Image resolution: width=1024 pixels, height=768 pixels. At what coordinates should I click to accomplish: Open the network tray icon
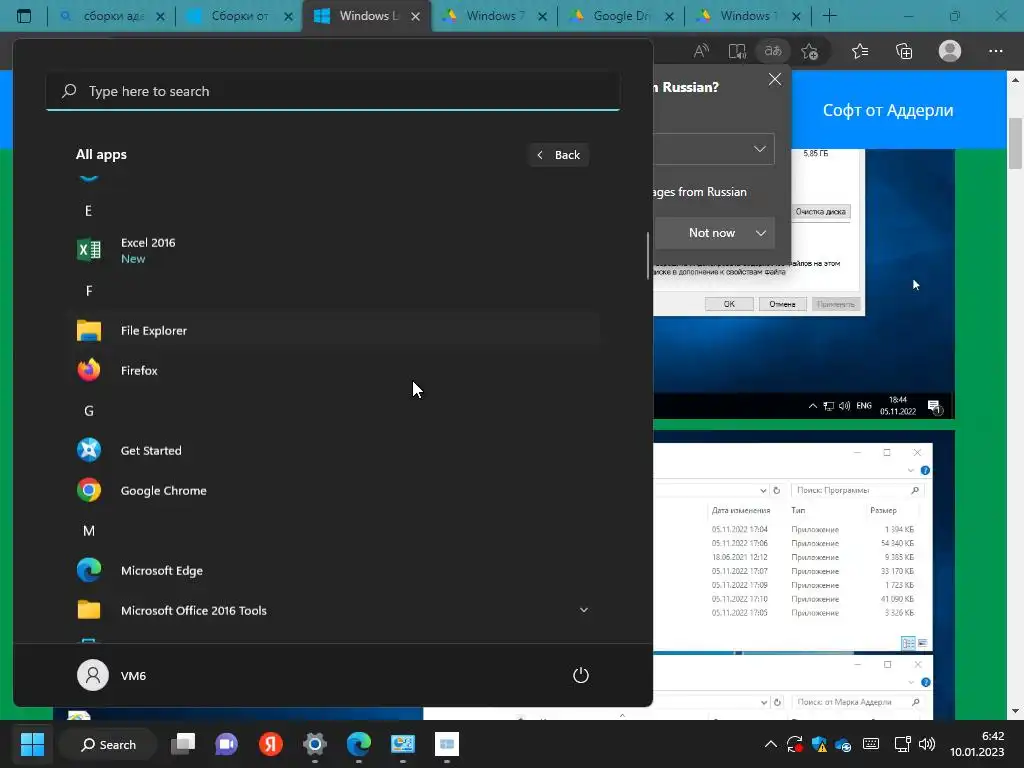(903, 744)
